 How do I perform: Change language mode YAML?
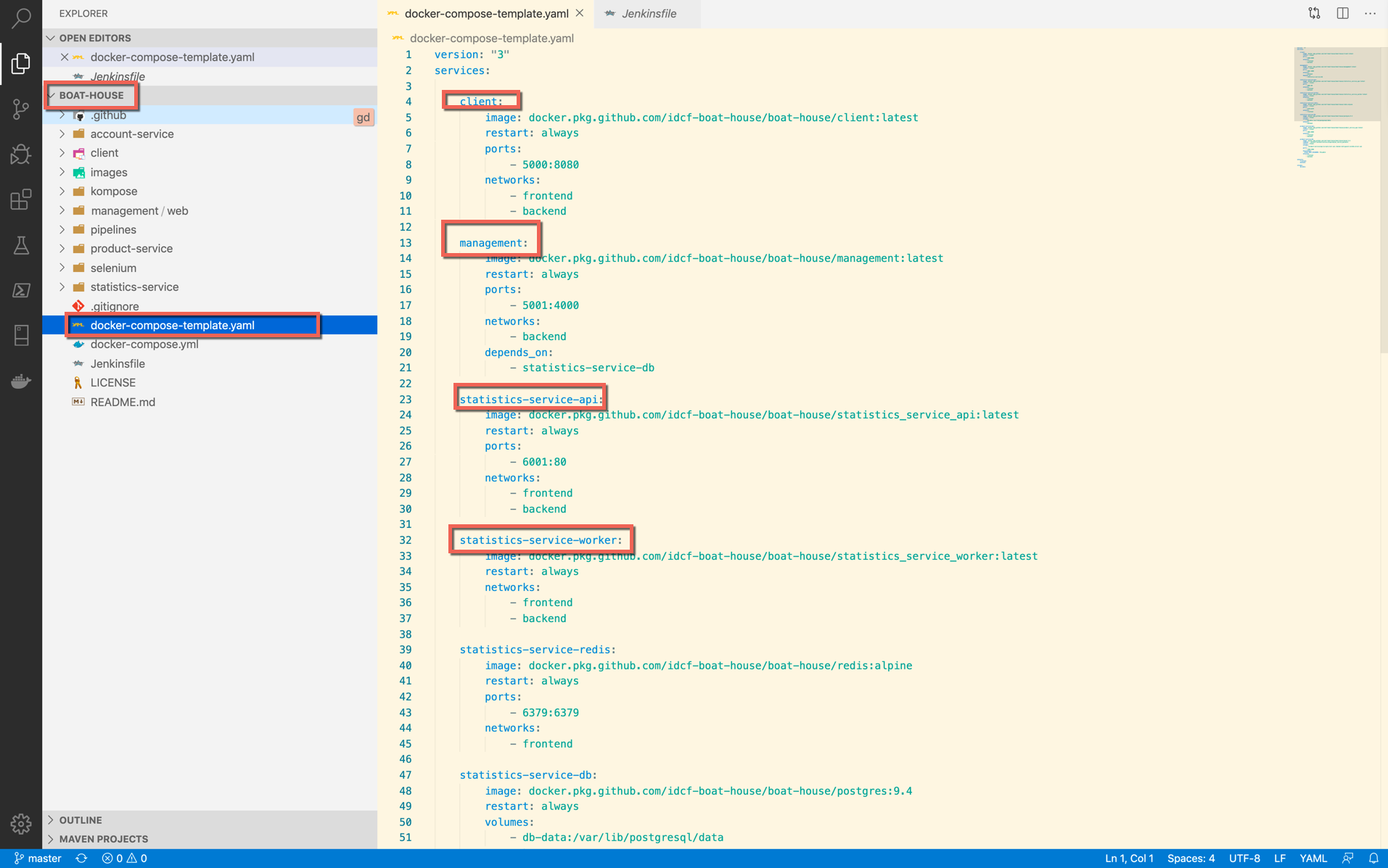[1313, 859]
